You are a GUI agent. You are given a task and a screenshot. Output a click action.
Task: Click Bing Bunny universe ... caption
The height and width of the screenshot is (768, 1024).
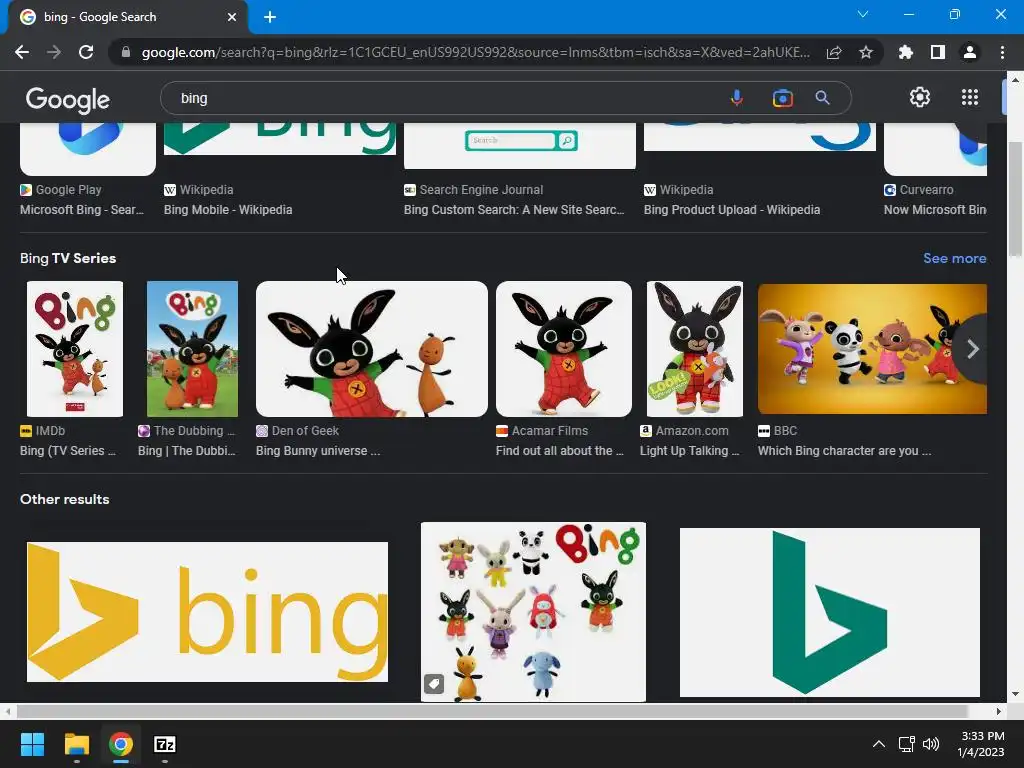pos(318,451)
